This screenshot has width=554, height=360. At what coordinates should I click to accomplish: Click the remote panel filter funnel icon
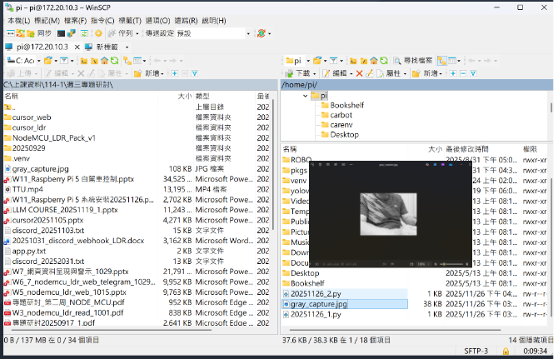[334, 61]
